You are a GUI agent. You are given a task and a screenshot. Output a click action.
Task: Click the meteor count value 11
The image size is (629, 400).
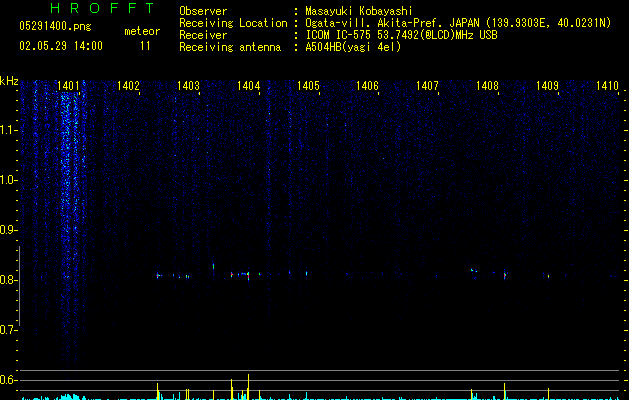tap(145, 46)
